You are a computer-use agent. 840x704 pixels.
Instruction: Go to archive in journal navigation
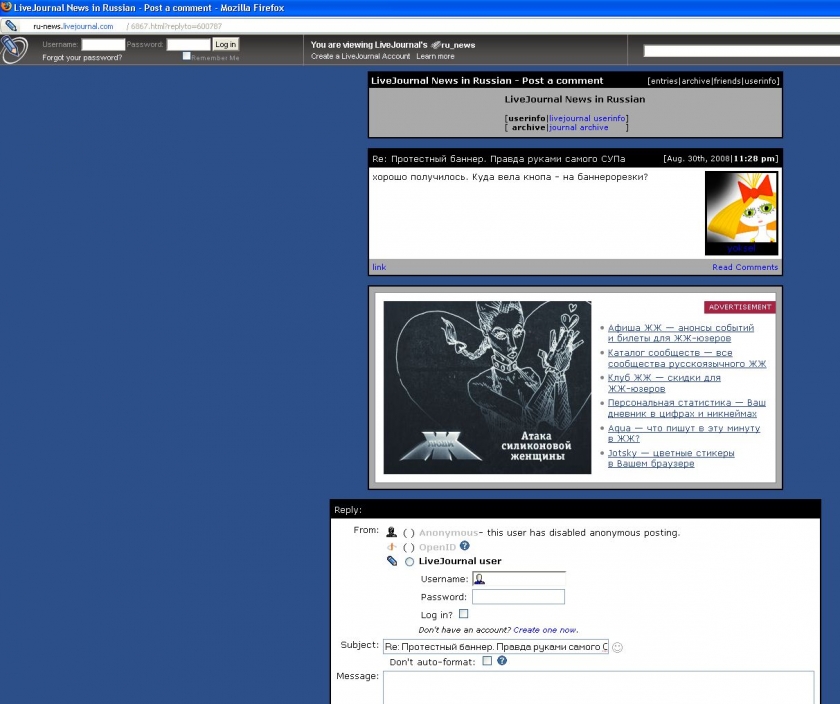click(696, 81)
